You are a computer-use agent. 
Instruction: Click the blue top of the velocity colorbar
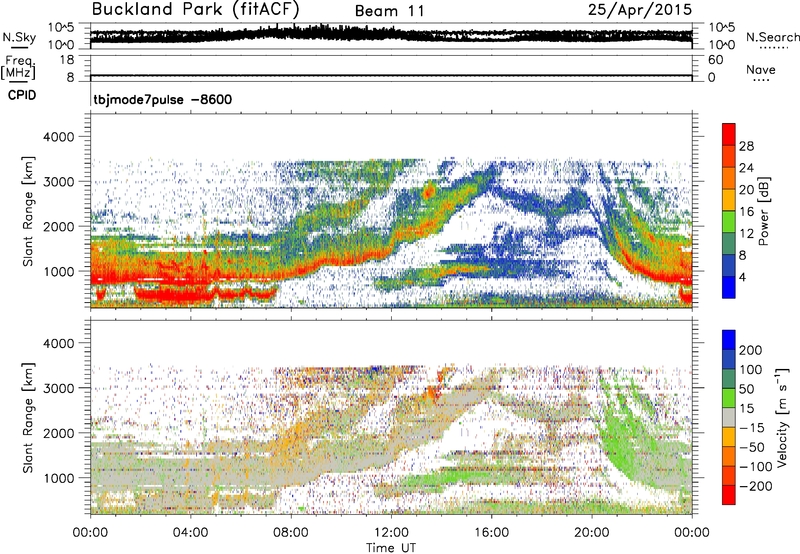pyautogui.click(x=729, y=339)
